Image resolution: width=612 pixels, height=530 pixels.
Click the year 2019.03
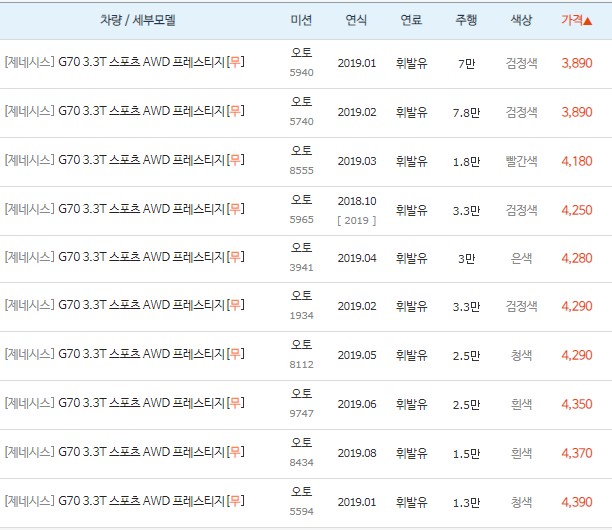click(x=357, y=161)
